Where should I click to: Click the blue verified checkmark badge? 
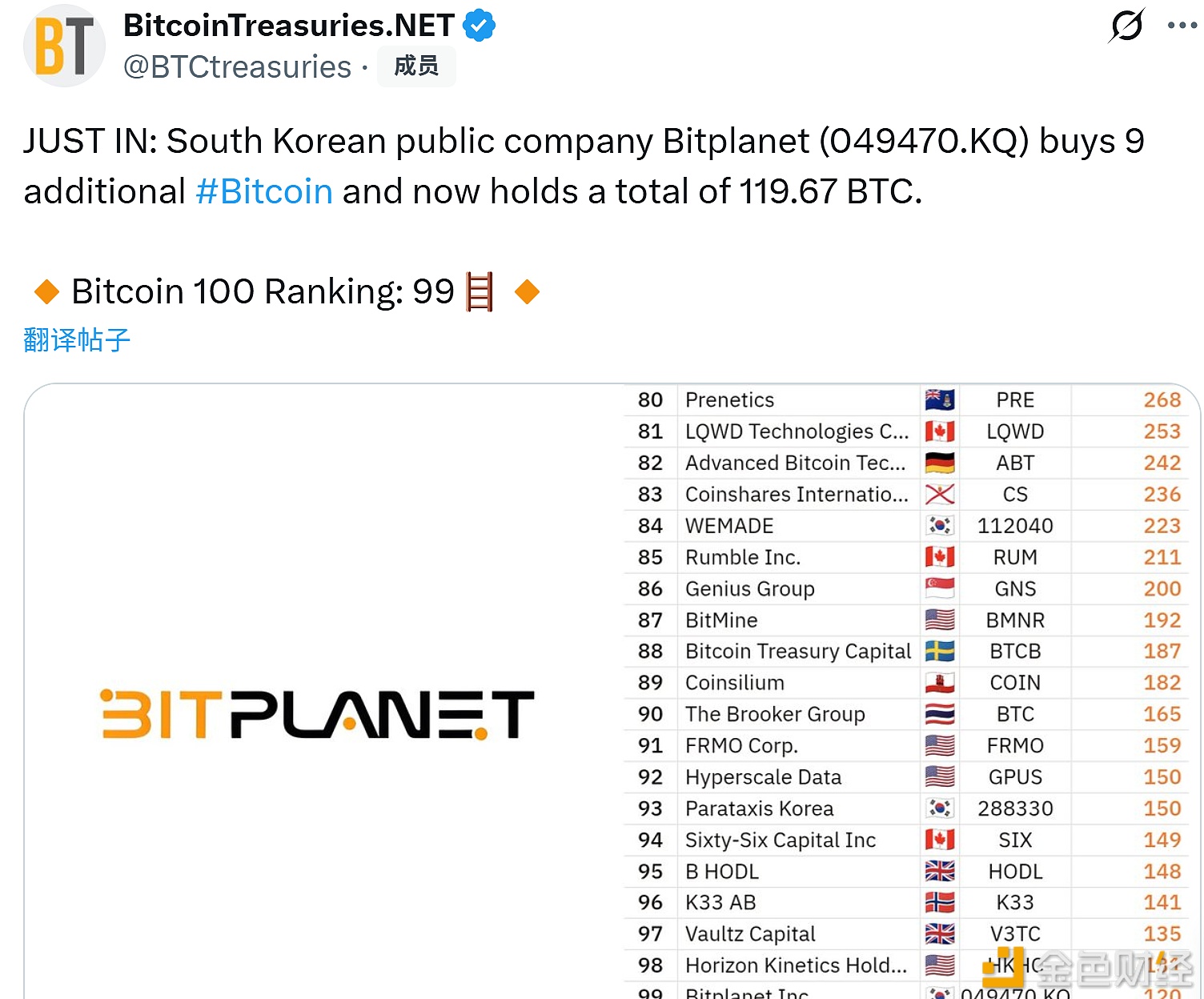pos(479,24)
